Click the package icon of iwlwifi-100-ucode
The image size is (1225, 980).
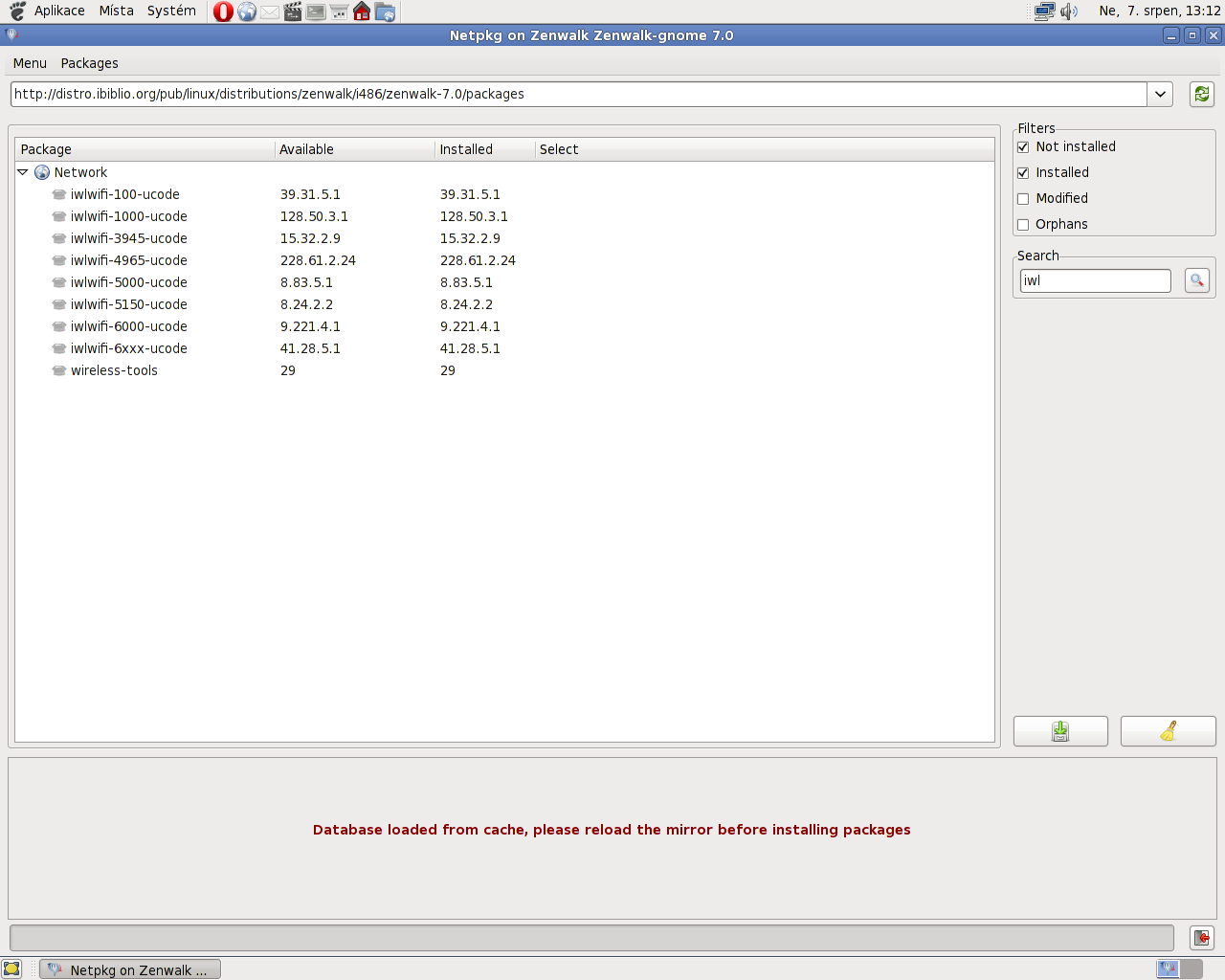pos(59,194)
